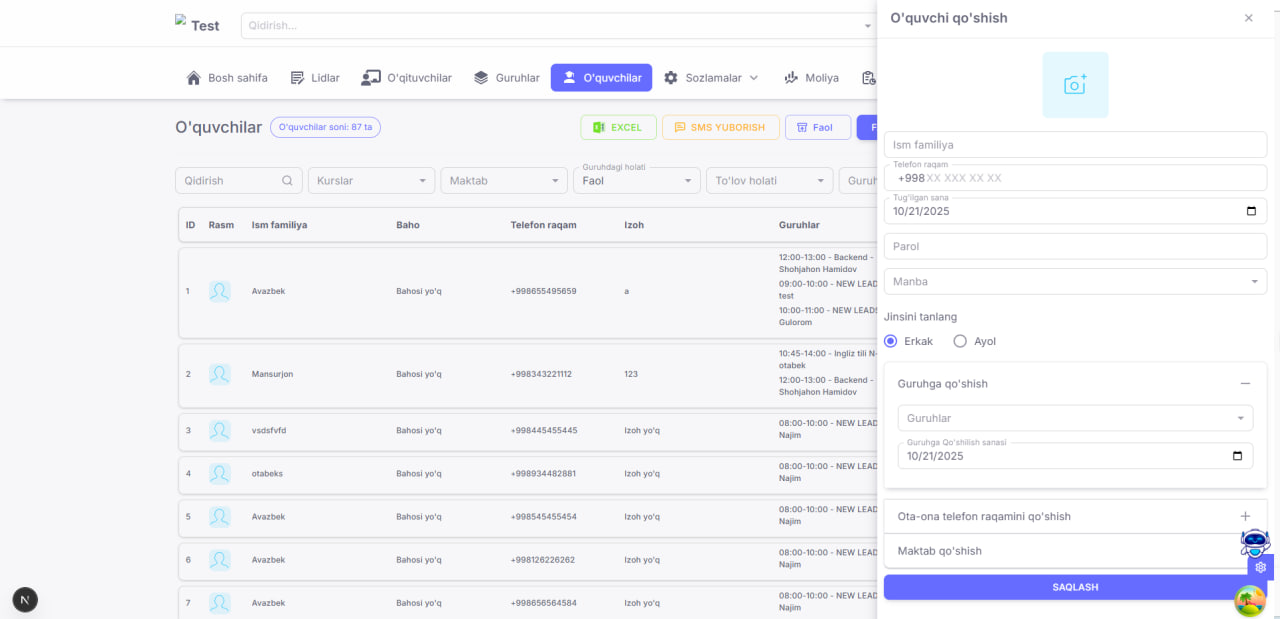Click the EXCEL export button

coord(618,128)
